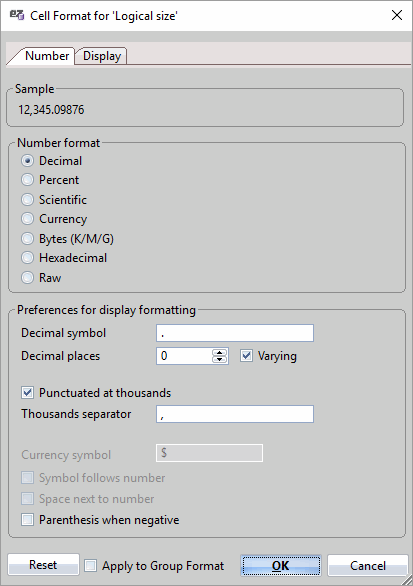Screen dimensions: 413x586
Task: Select the Raw number format
Action: click(27, 278)
